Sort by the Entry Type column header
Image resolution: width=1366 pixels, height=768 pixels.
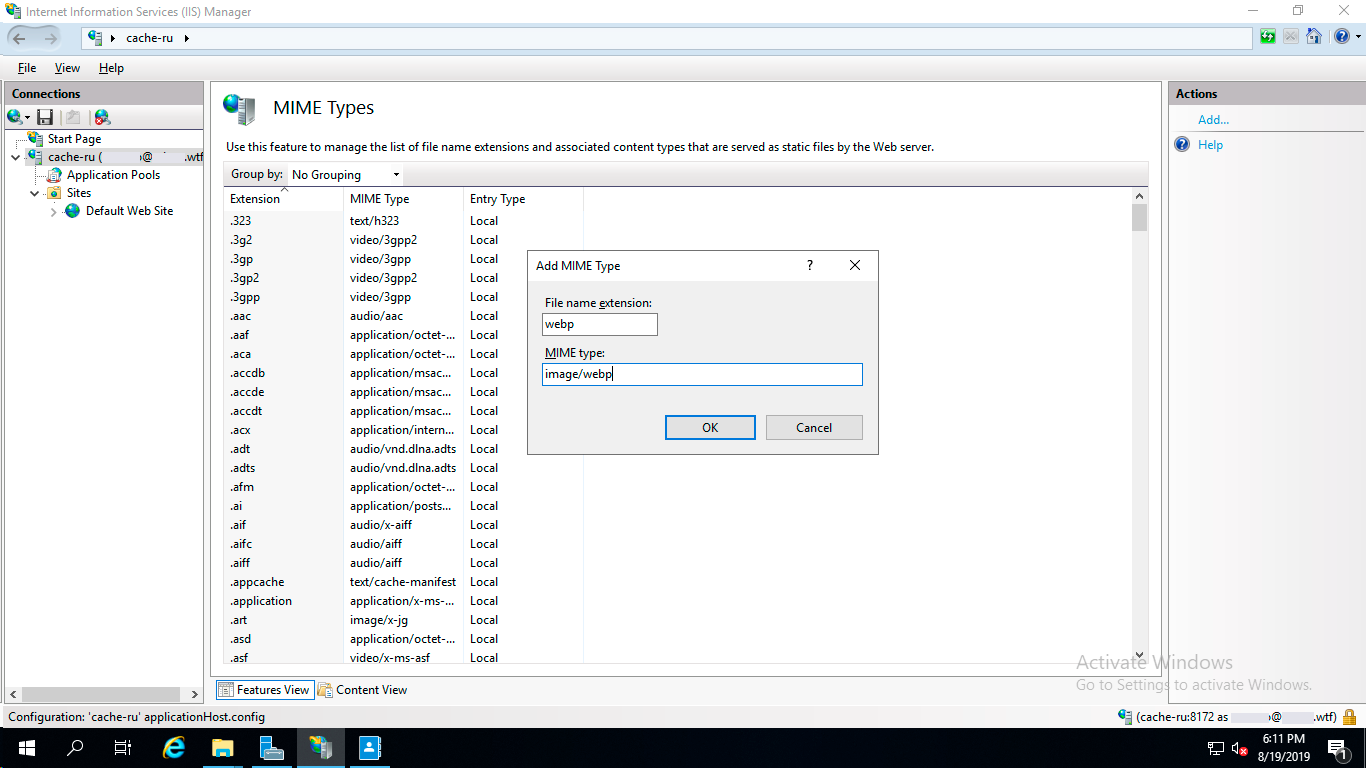pyautogui.click(x=523, y=199)
